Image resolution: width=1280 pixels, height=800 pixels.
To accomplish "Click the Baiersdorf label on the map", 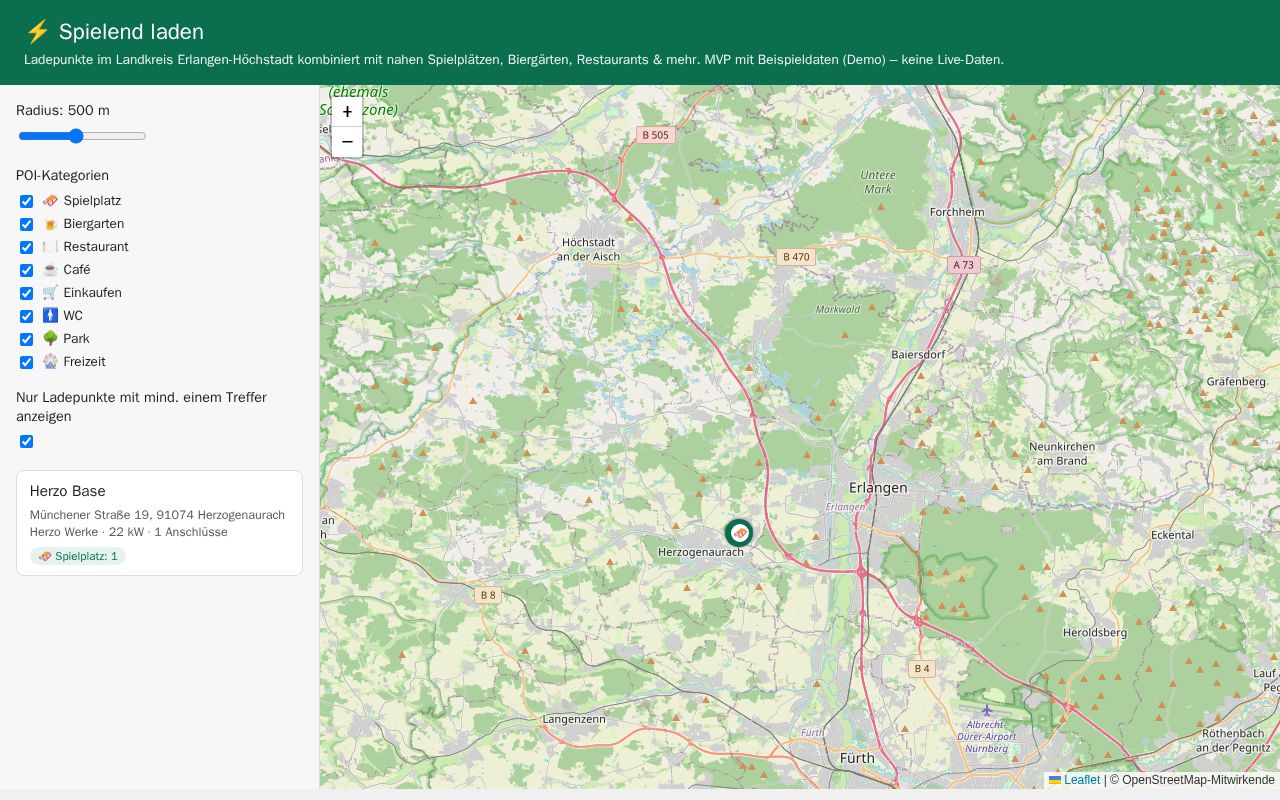I will (918, 354).
